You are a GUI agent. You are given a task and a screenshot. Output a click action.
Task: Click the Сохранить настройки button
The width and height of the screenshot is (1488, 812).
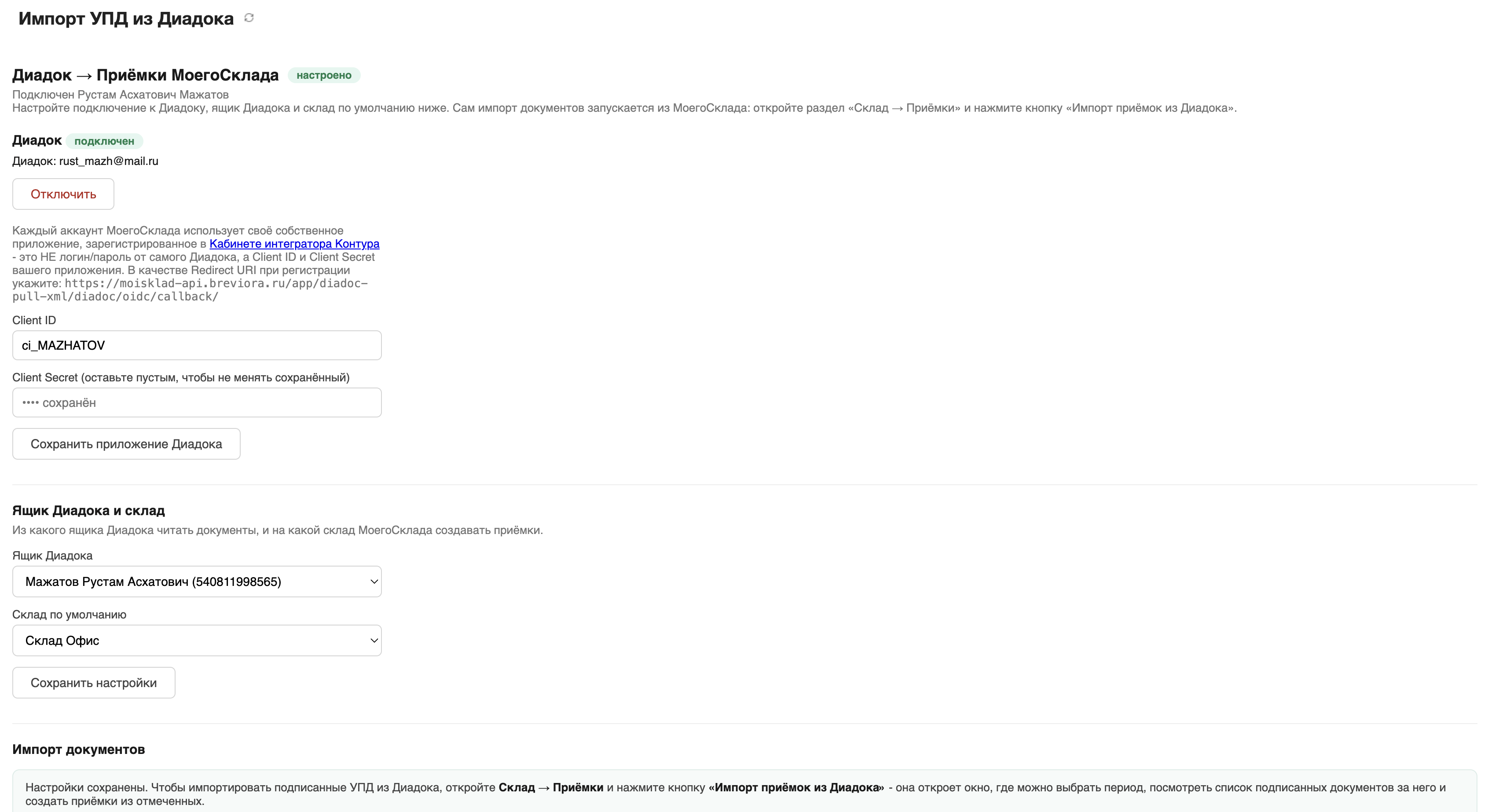94,683
